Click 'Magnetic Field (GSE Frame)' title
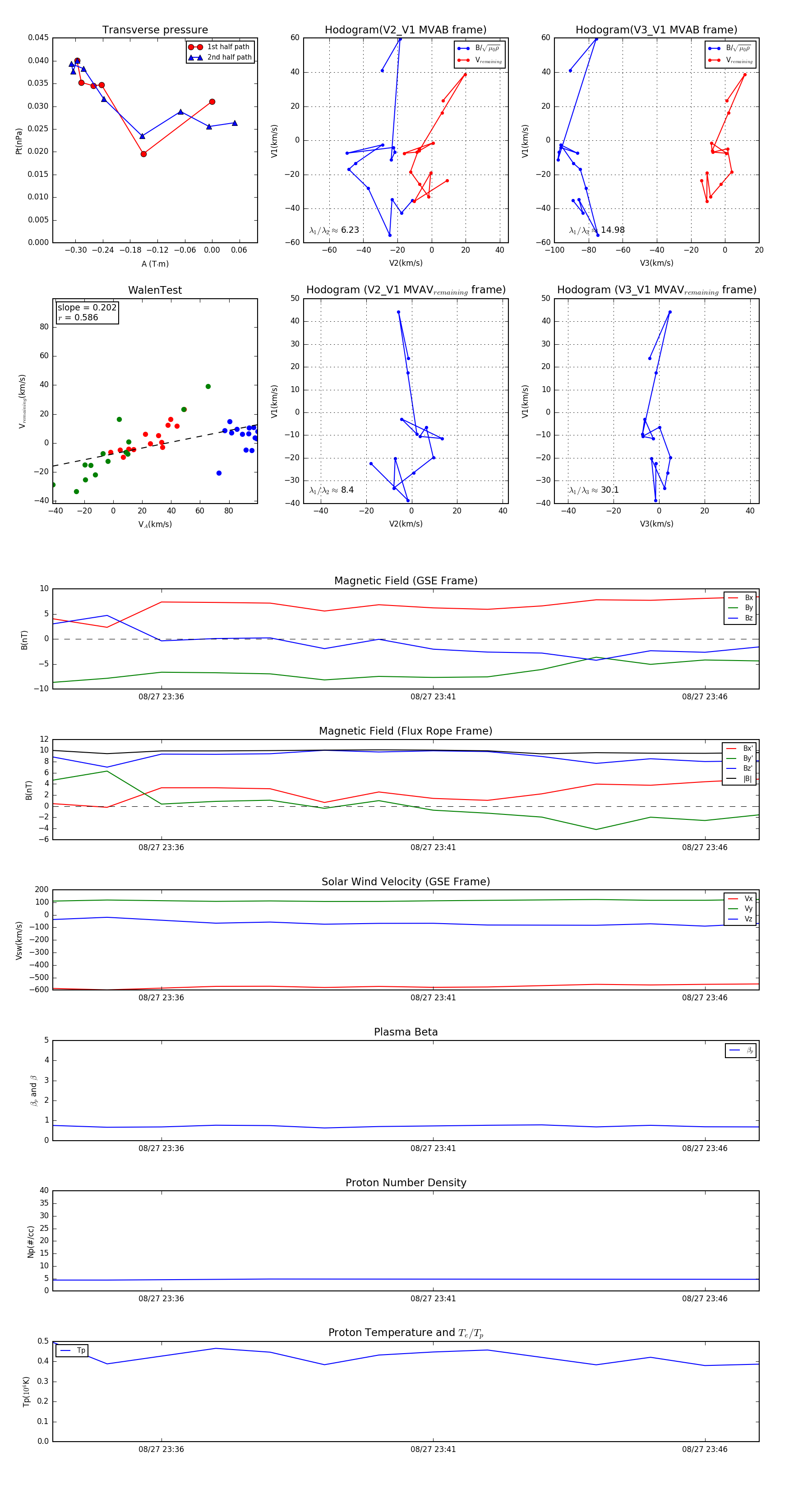Image resolution: width=812 pixels, height=1489 pixels. (x=406, y=581)
